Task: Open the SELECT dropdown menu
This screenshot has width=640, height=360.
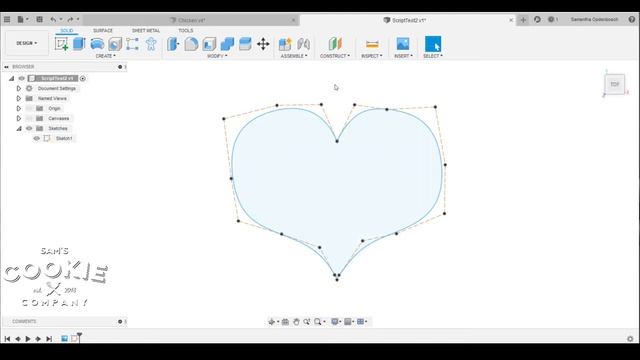Action: [433, 56]
